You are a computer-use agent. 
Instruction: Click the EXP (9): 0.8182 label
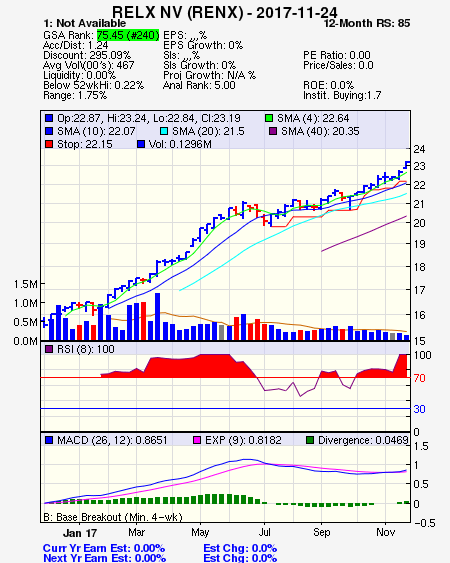tap(243, 440)
